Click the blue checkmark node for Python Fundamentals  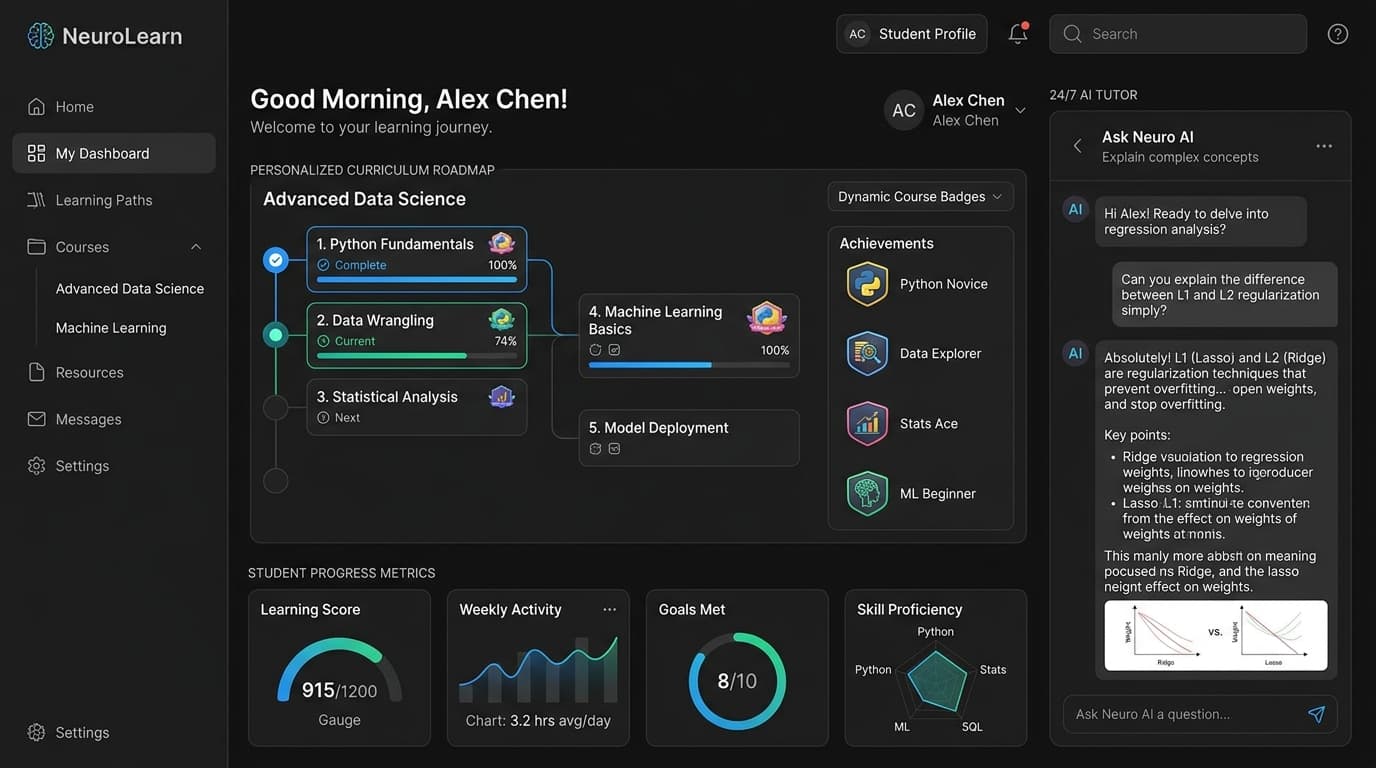275,260
